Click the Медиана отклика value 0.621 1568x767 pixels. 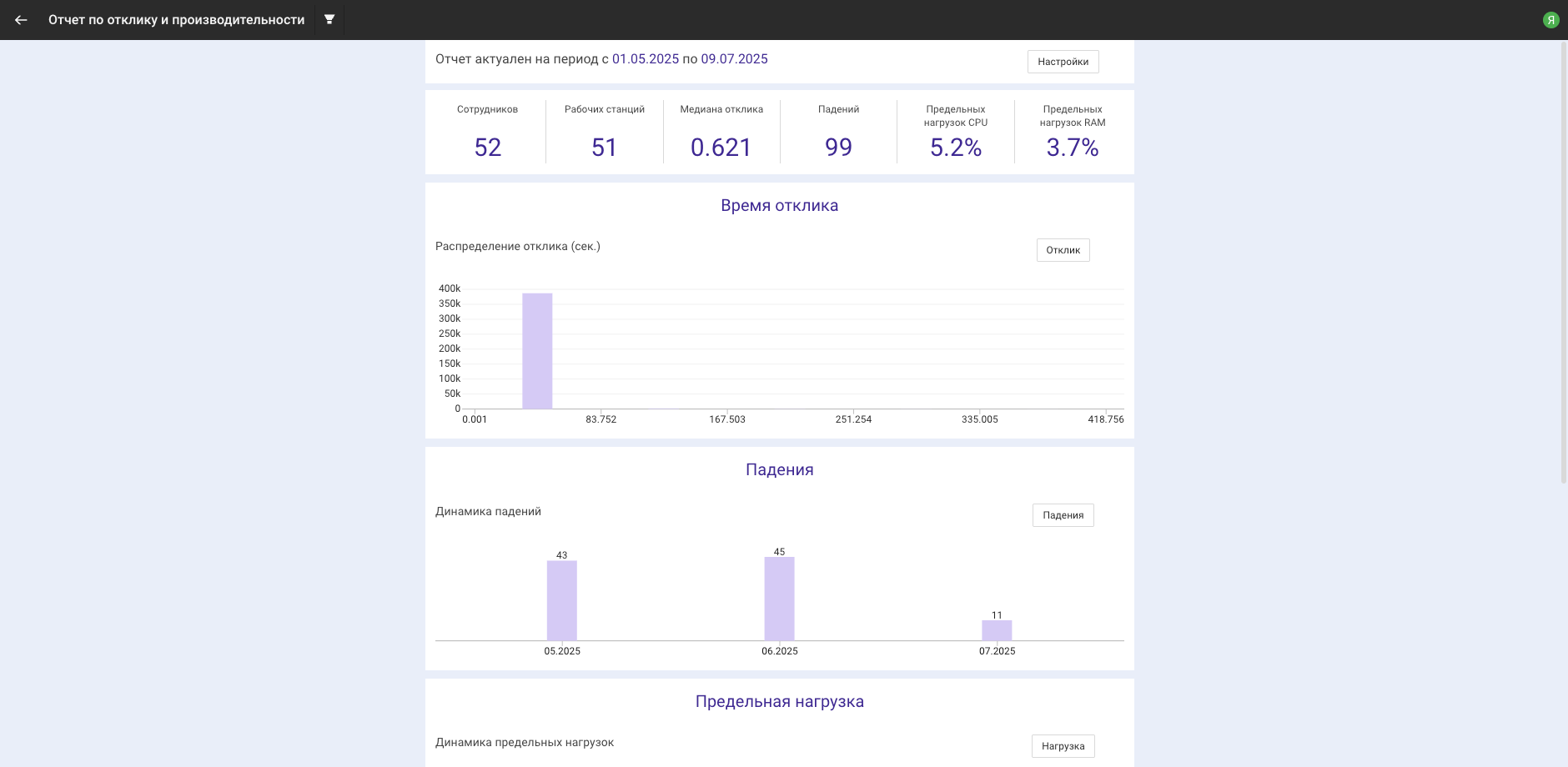(x=721, y=148)
